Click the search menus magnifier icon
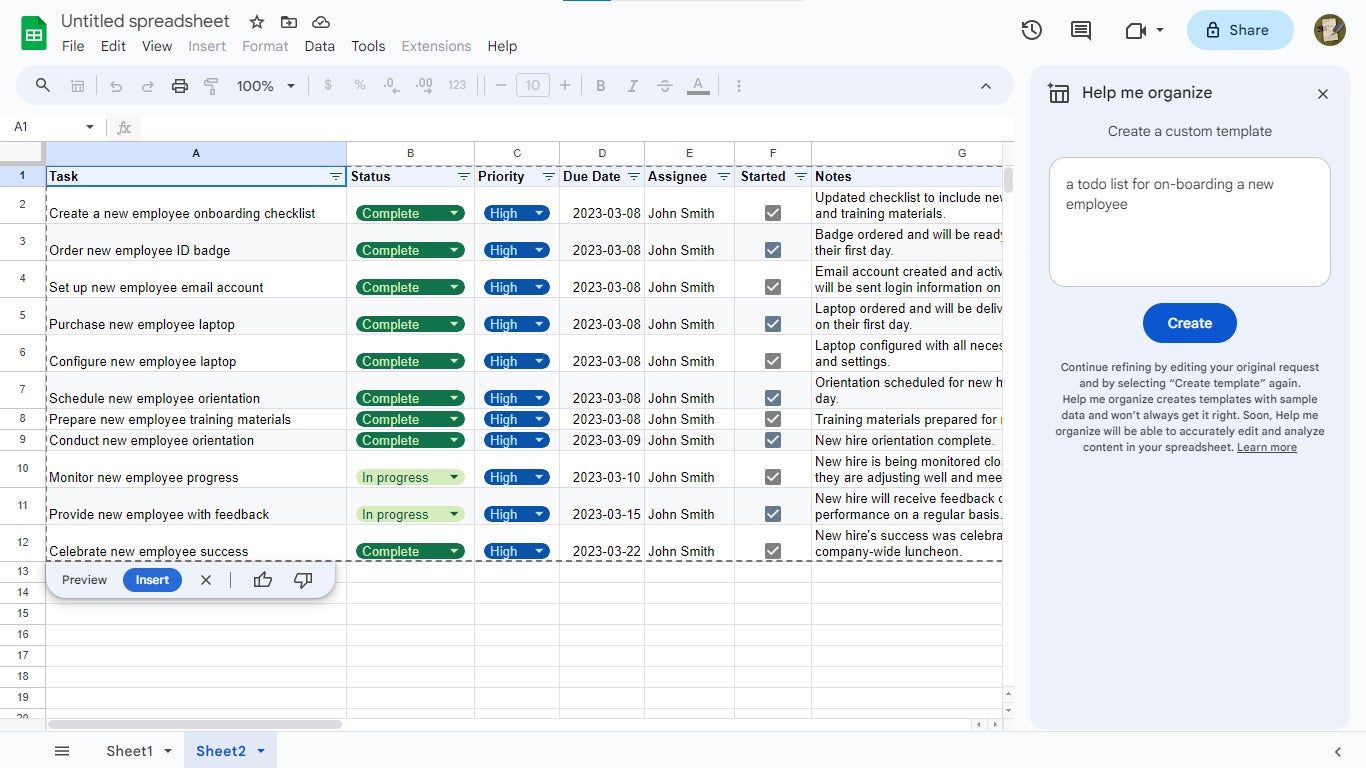This screenshot has width=1366, height=768. 43,86
